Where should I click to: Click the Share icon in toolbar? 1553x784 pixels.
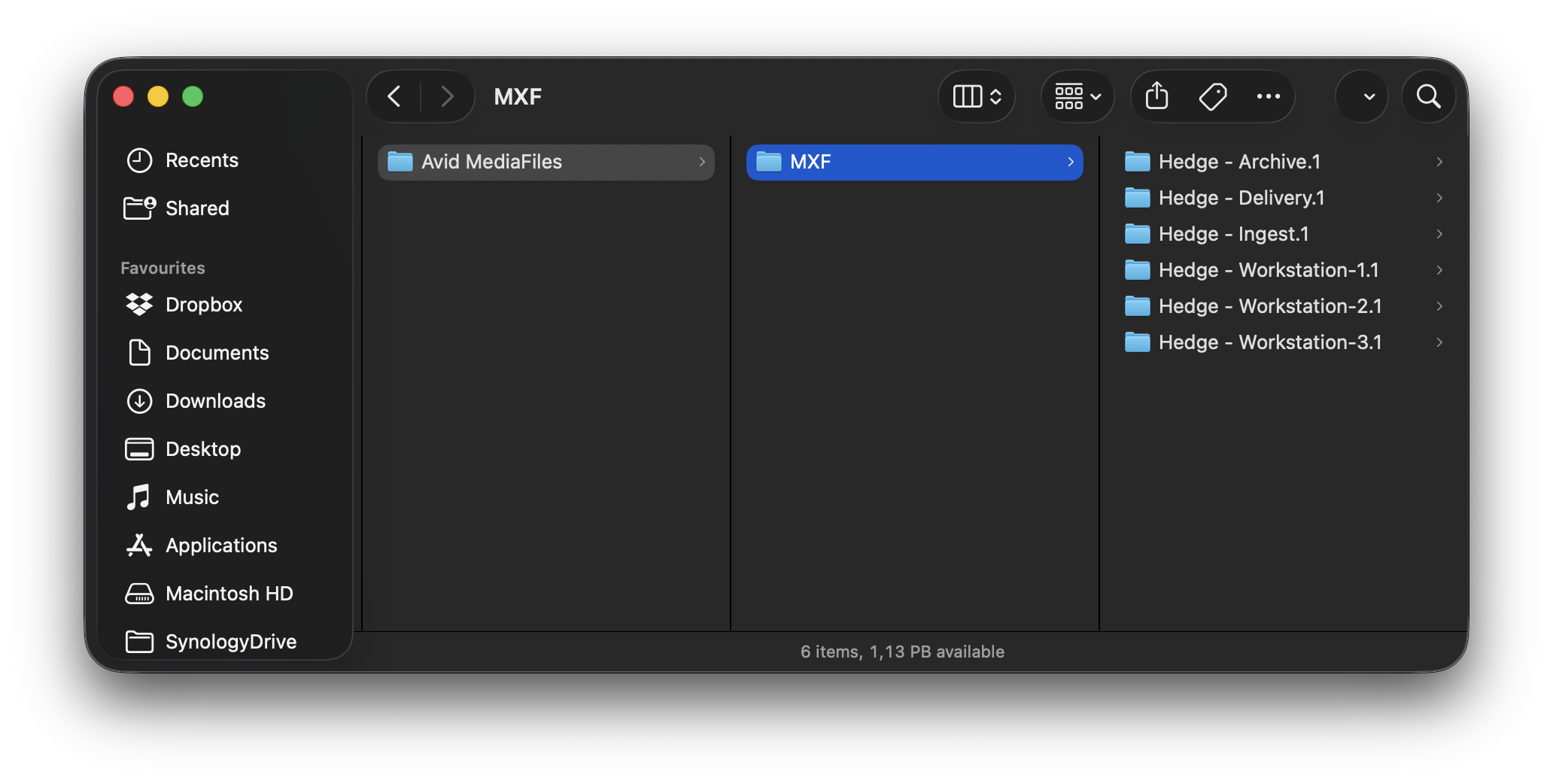click(1156, 96)
